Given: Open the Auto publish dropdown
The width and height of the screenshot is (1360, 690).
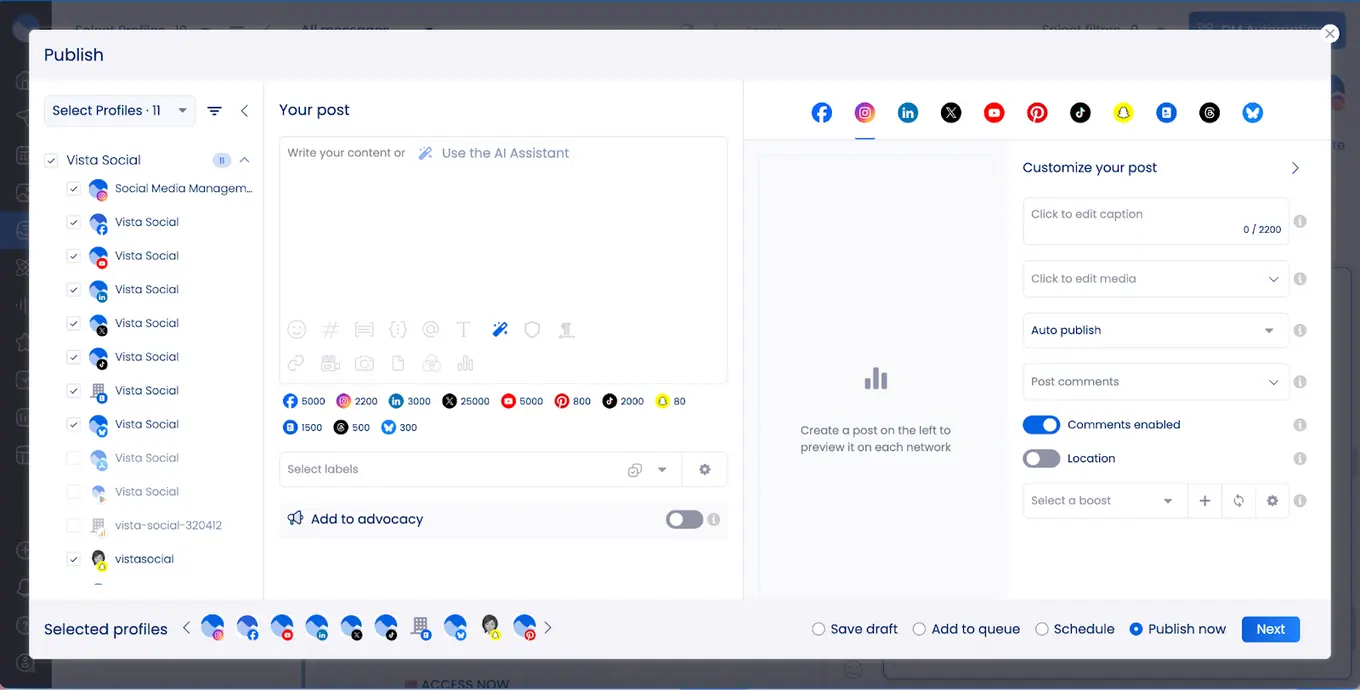Looking at the screenshot, I should 1155,330.
